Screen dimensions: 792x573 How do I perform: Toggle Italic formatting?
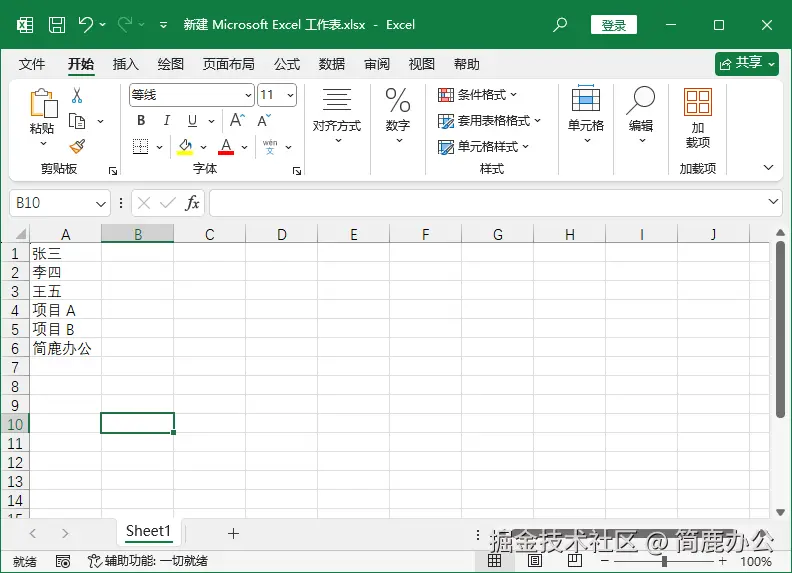pos(167,120)
